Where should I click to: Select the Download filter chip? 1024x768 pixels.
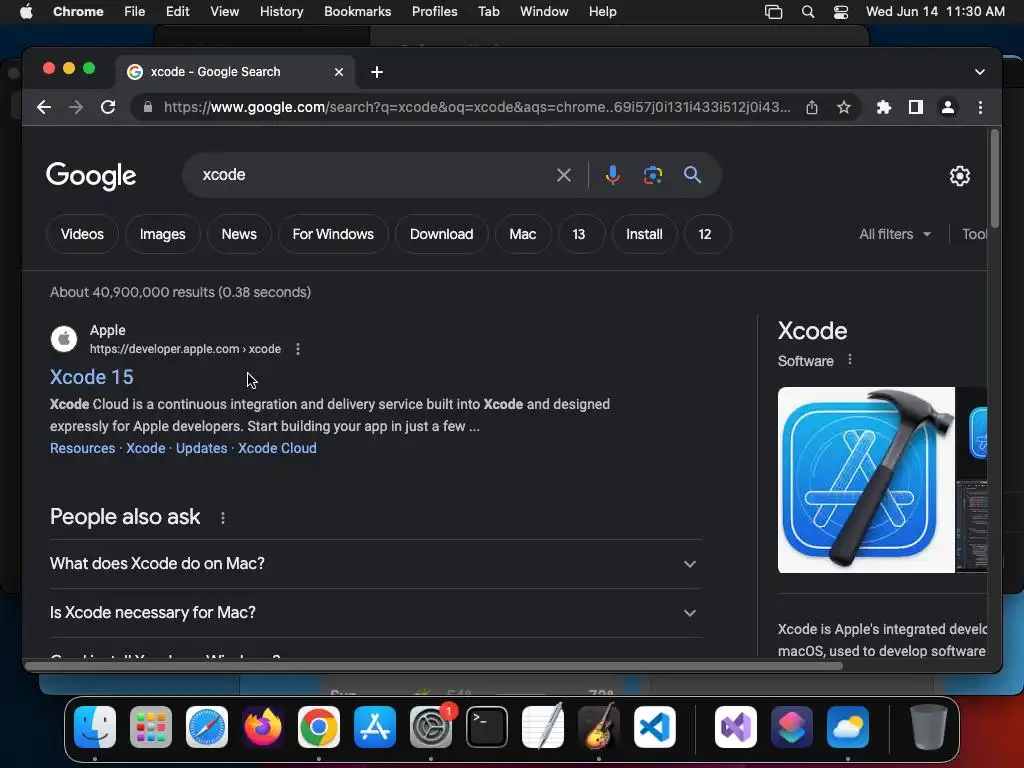coord(441,234)
